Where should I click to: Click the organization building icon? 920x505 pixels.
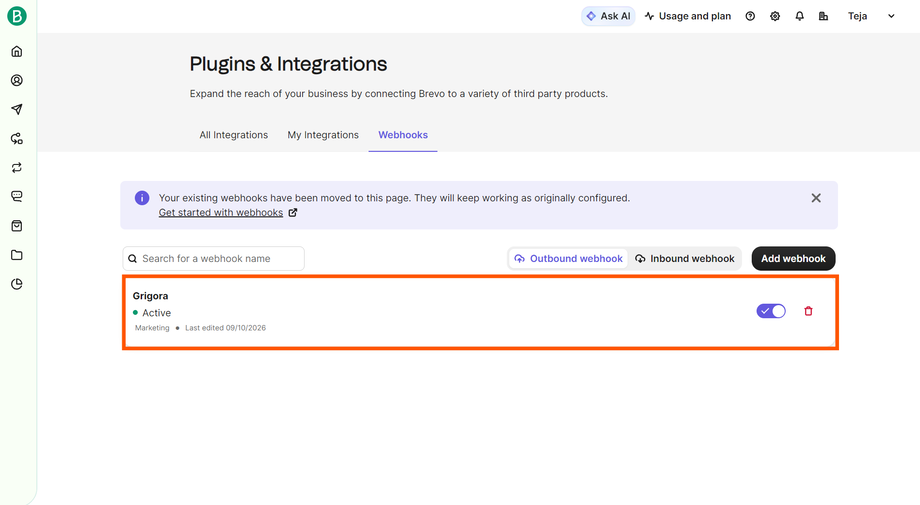click(x=824, y=16)
